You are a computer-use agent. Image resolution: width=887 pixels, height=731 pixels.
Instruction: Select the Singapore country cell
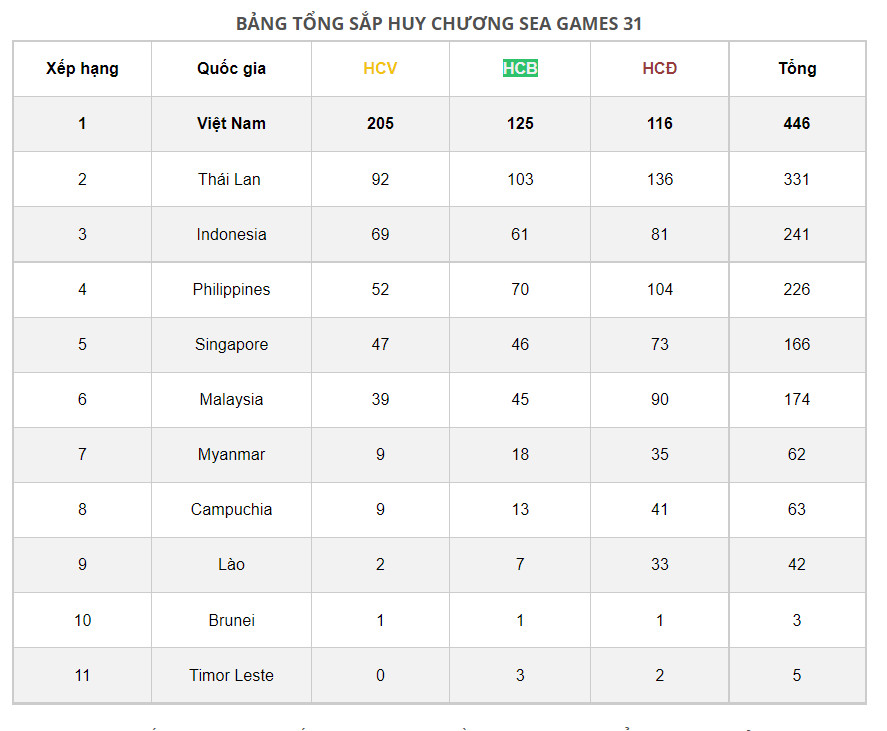click(x=231, y=344)
